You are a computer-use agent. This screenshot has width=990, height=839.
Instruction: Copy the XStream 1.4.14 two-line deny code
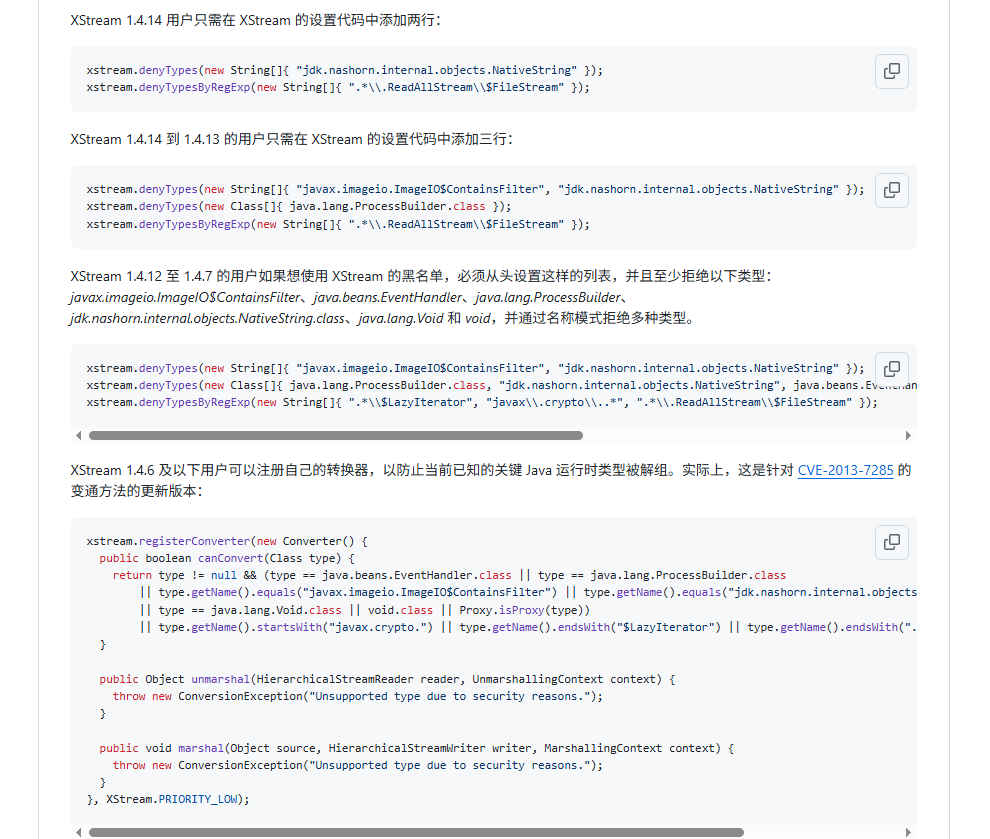coord(892,71)
